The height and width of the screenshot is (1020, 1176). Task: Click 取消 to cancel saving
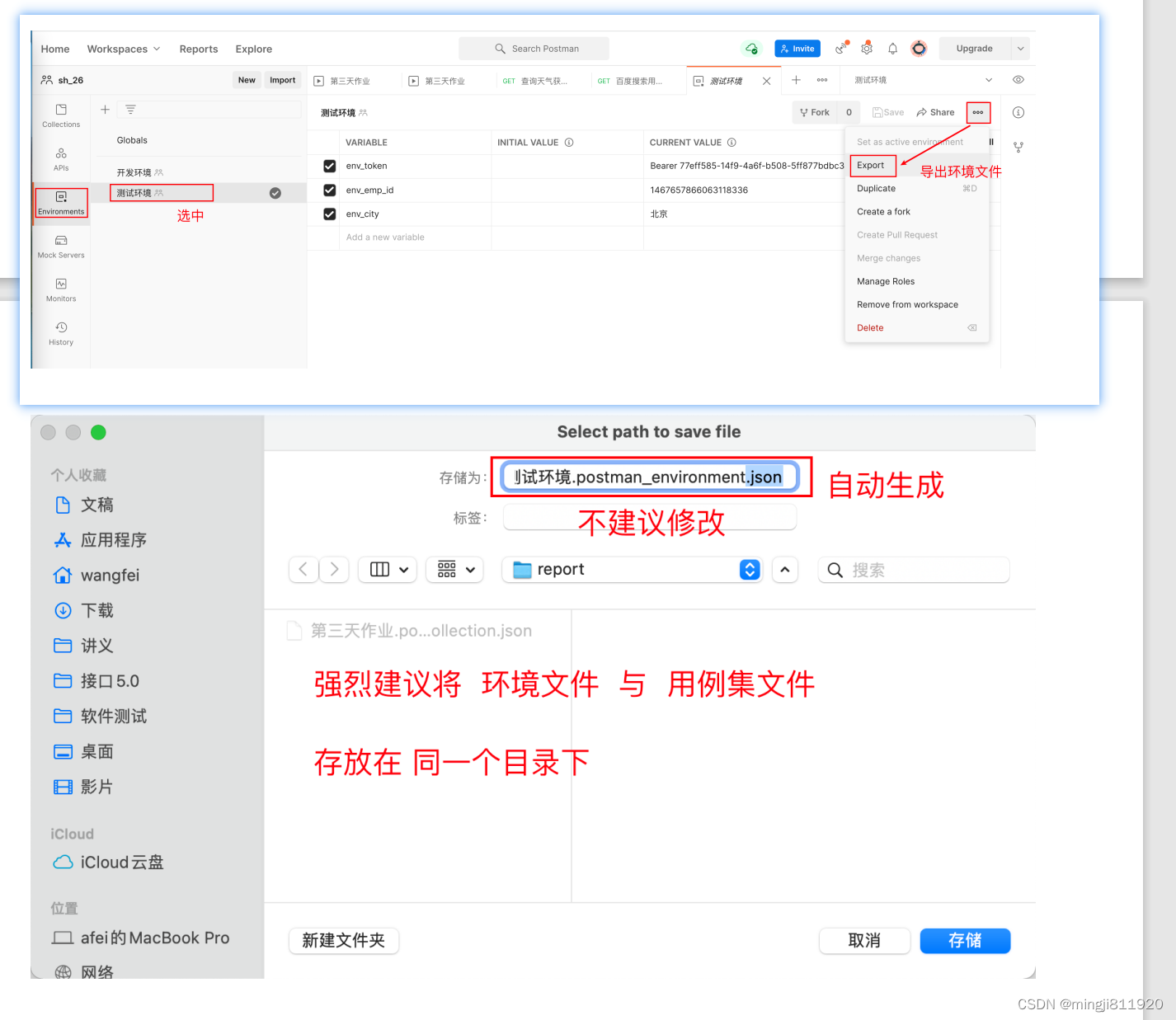coord(864,941)
